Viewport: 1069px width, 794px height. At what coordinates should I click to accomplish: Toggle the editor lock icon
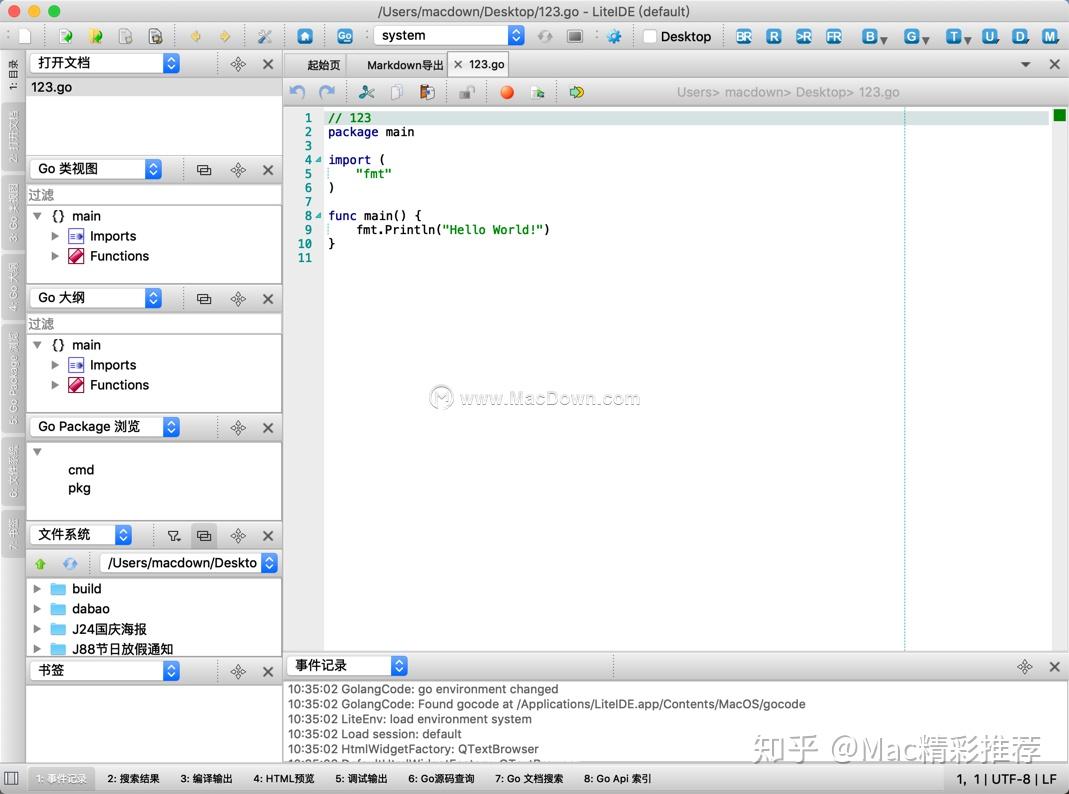point(466,92)
